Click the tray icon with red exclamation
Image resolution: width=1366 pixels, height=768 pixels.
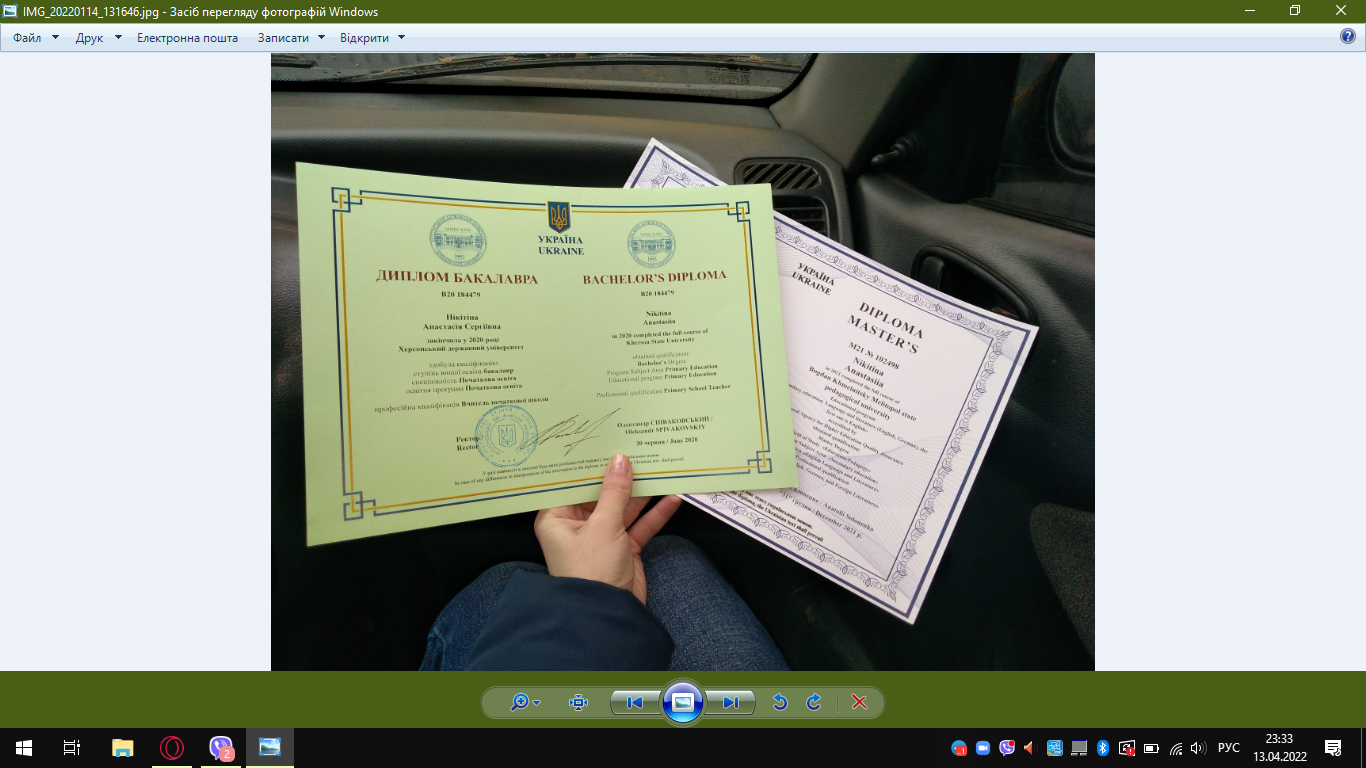tap(1127, 748)
